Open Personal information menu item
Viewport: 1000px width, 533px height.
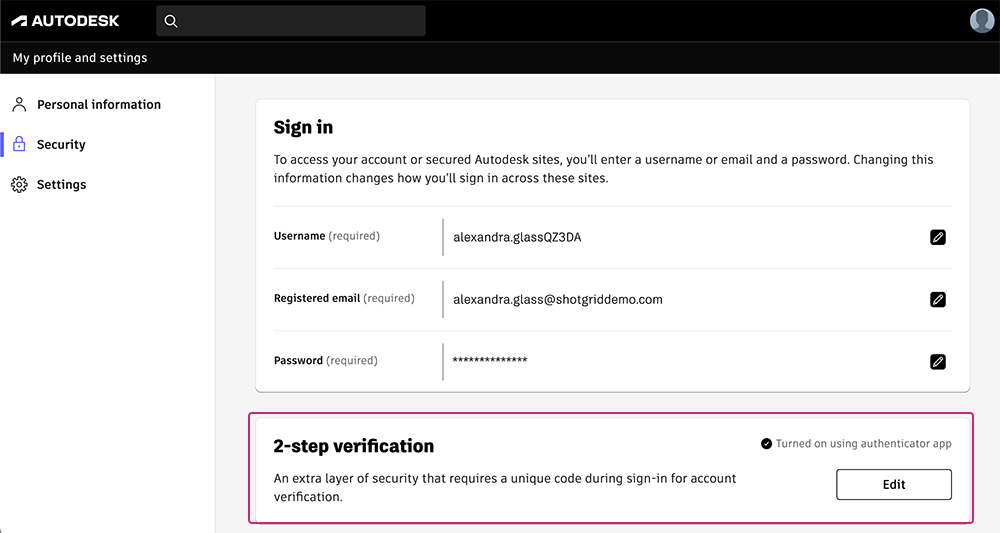point(99,104)
